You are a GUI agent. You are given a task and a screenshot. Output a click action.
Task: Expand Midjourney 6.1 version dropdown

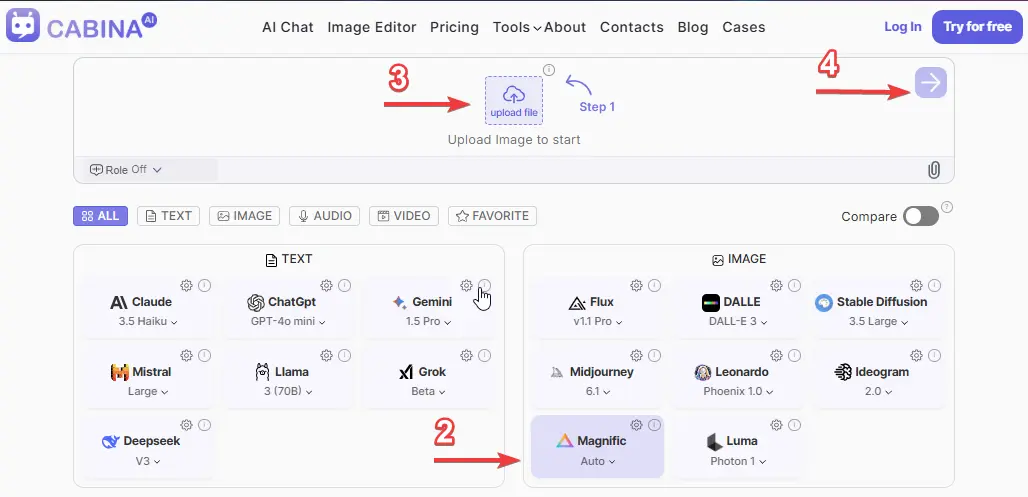point(598,391)
